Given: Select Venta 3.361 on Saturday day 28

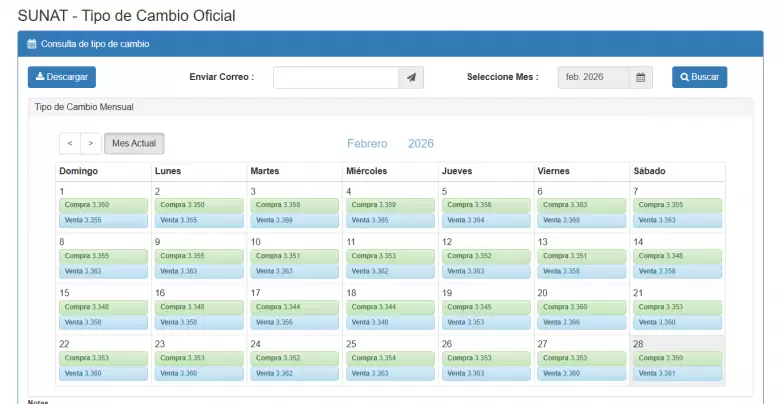Looking at the screenshot, I should pyautogui.click(x=676, y=373).
